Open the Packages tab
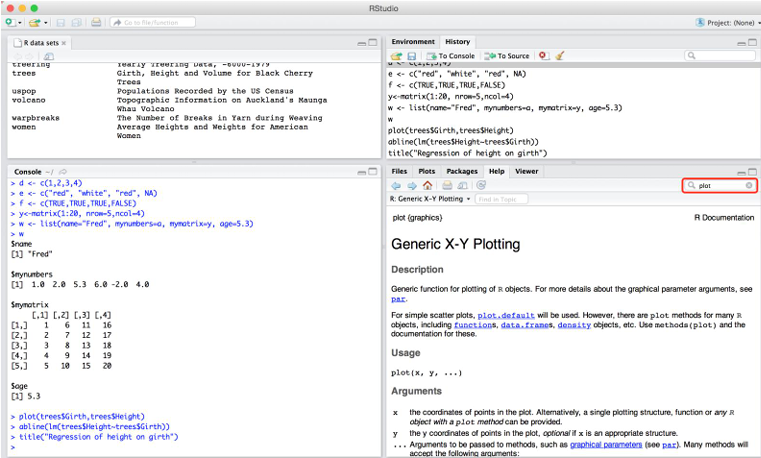This screenshot has height=458, width=761. pos(462,171)
